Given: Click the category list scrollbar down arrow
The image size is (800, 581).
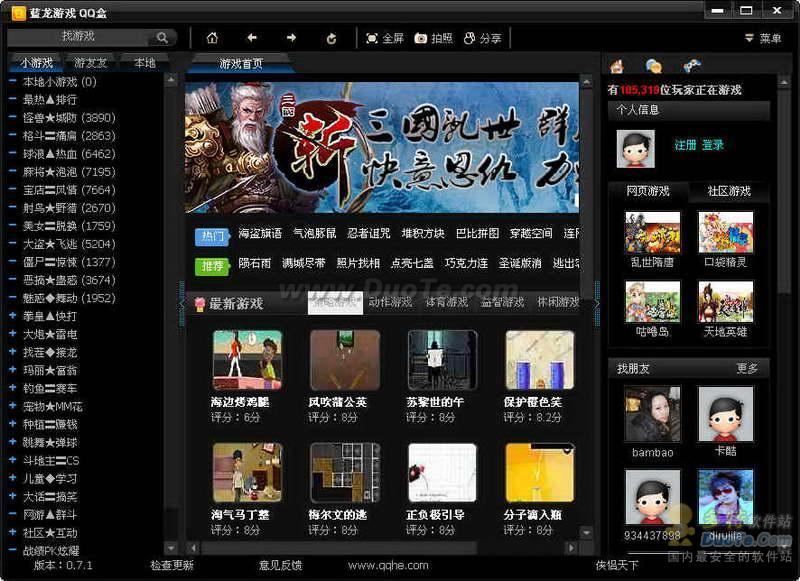Looking at the screenshot, I should (x=171, y=548).
